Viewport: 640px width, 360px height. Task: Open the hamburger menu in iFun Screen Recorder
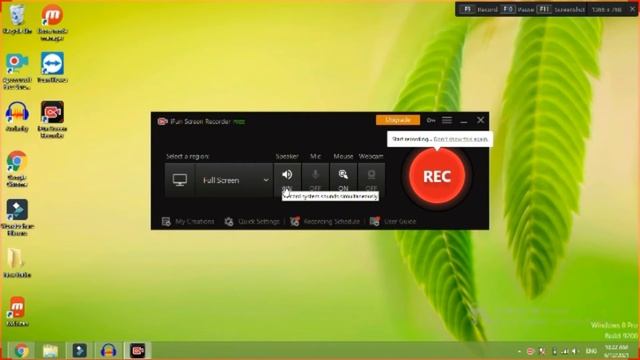point(447,120)
